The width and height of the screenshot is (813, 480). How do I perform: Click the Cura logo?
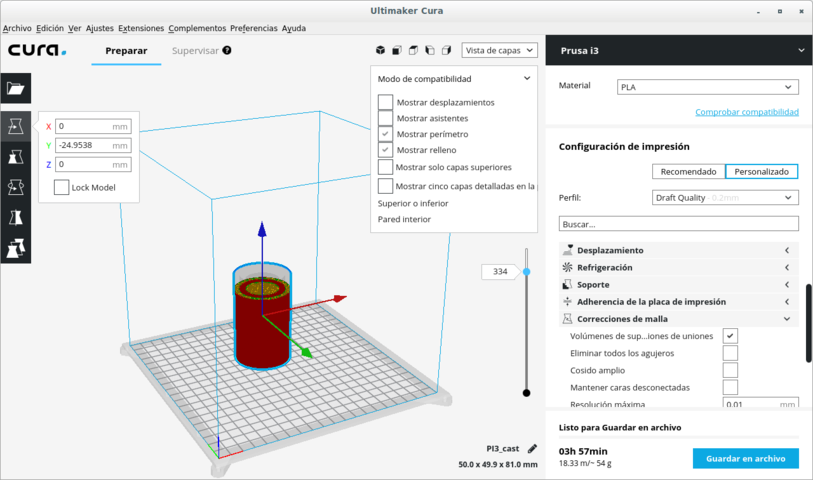(x=37, y=50)
